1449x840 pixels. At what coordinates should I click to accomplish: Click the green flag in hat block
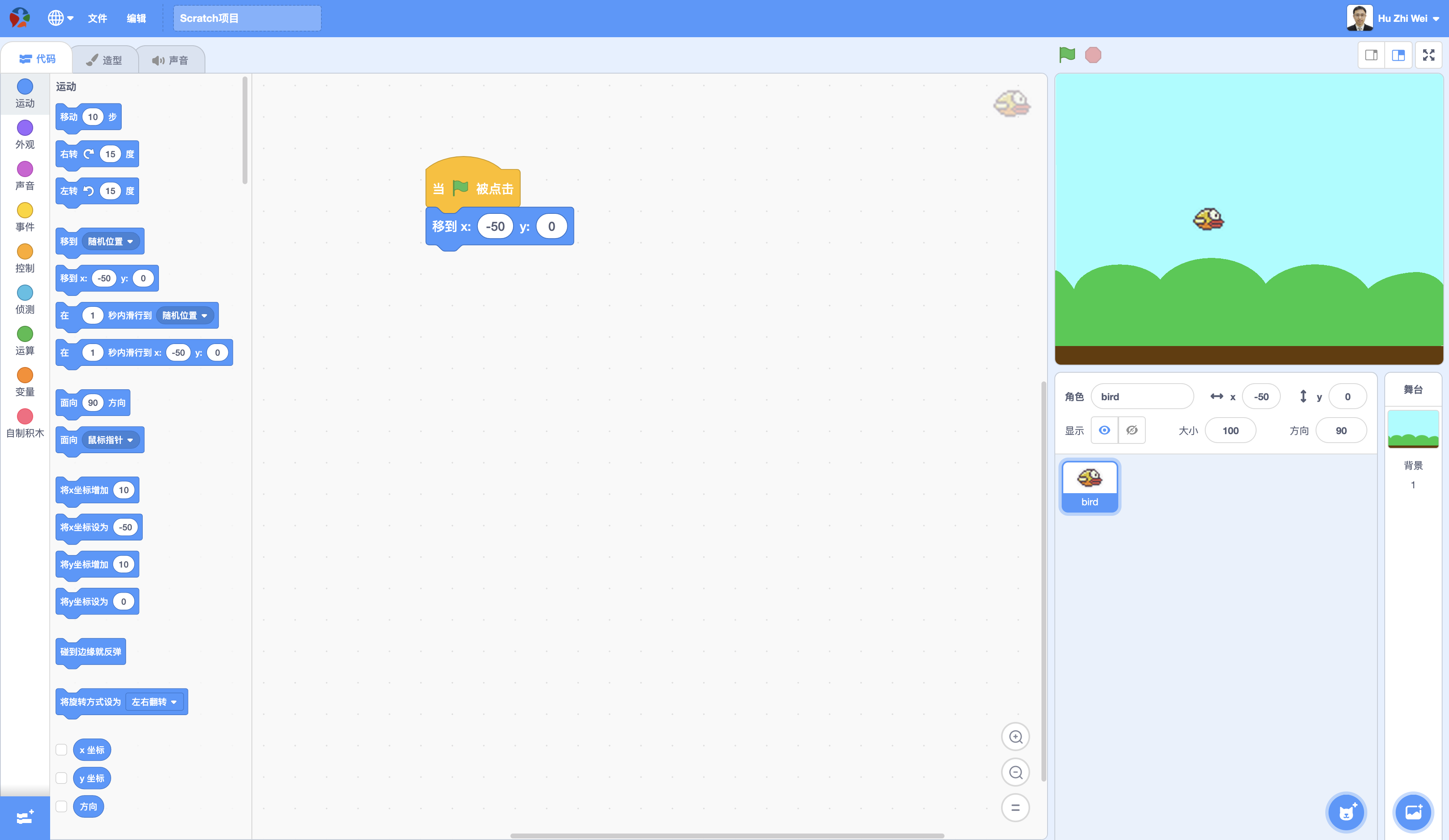pos(460,188)
